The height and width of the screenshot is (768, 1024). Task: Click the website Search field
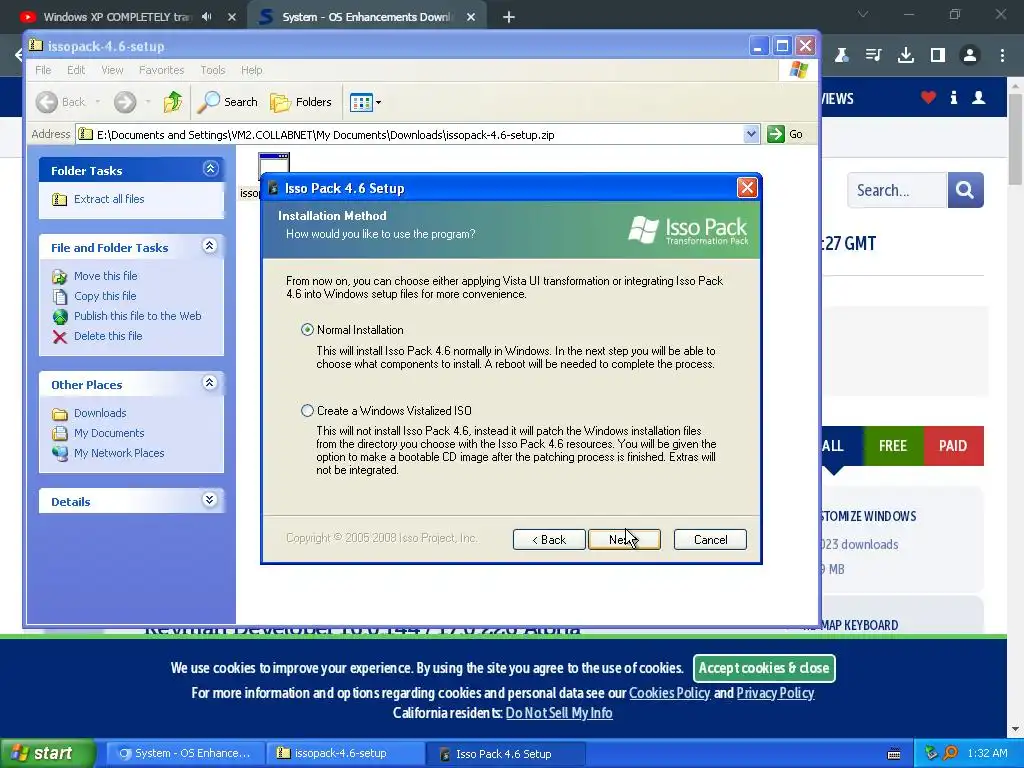897,190
